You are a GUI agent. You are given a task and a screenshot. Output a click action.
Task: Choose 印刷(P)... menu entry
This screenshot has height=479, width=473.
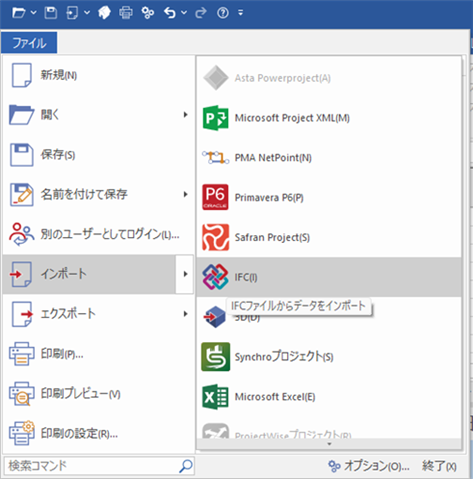click(98, 354)
